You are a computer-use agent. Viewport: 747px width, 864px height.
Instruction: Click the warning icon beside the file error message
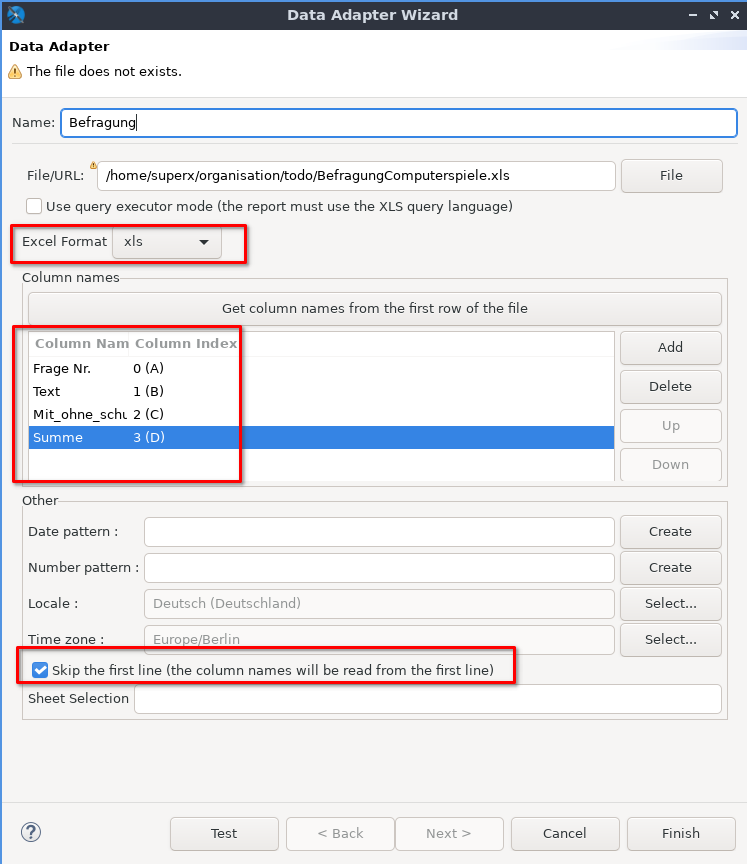15,72
